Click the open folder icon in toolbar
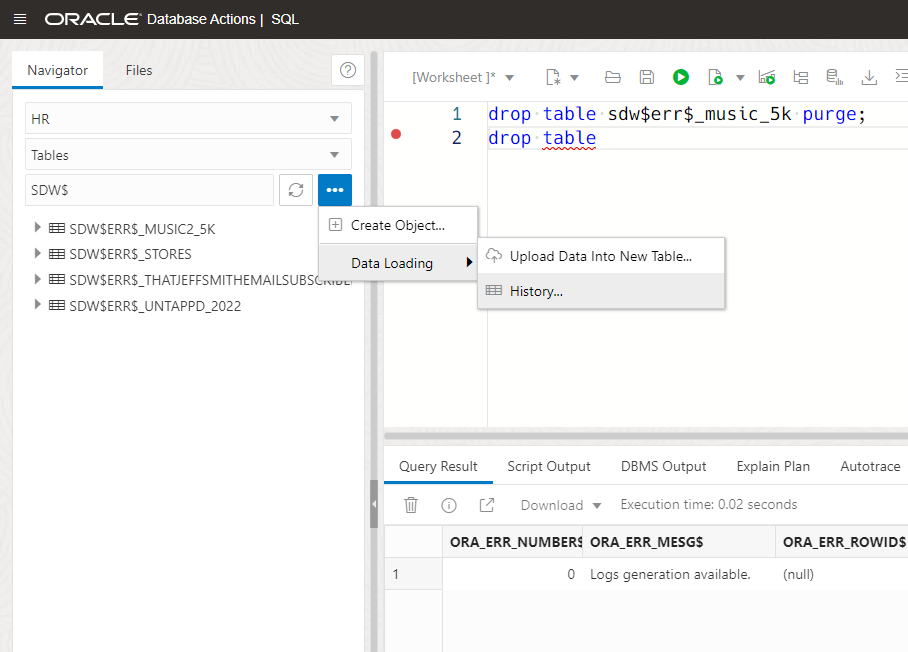This screenshot has height=652, width=908. (x=613, y=77)
